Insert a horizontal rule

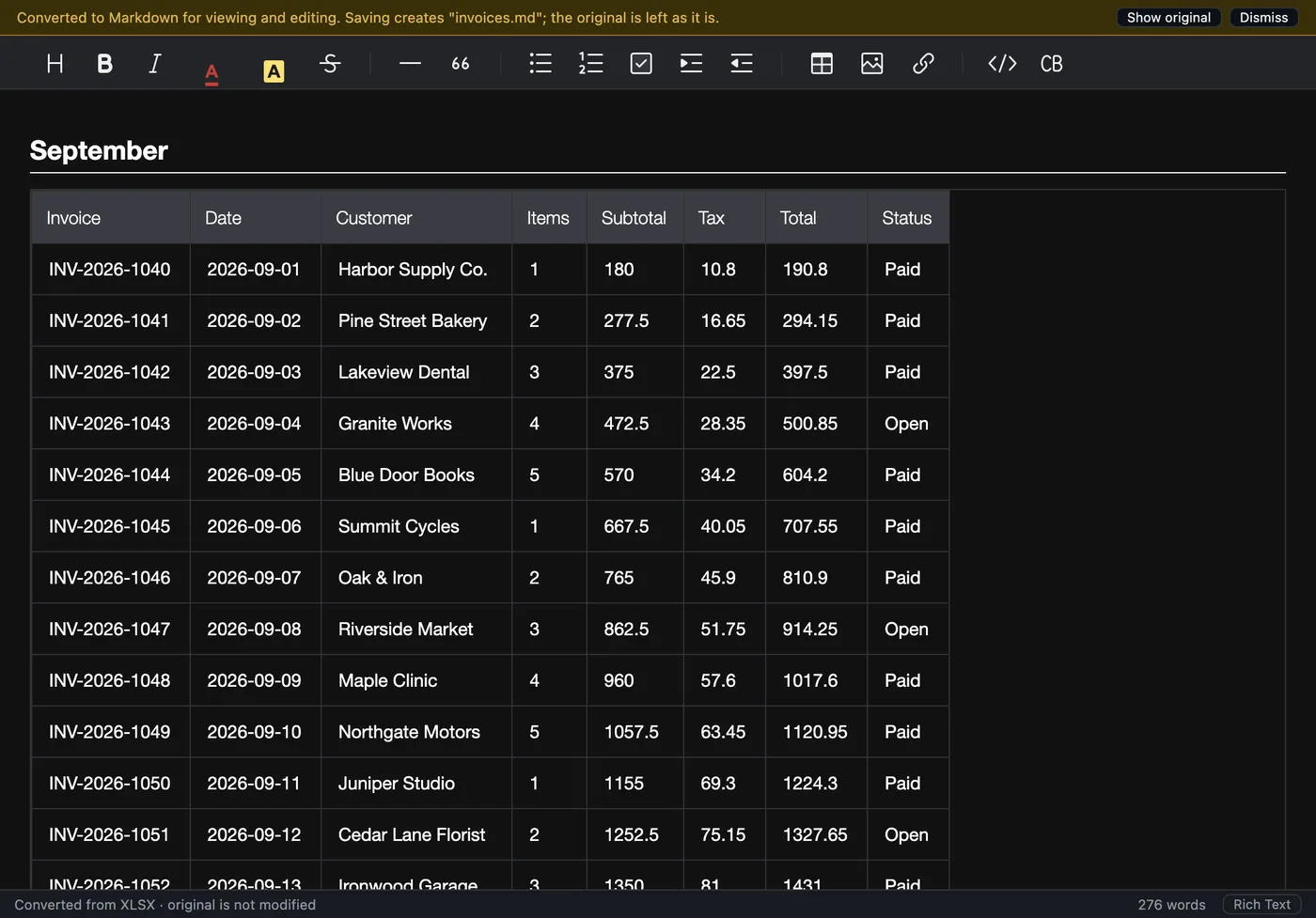(410, 63)
